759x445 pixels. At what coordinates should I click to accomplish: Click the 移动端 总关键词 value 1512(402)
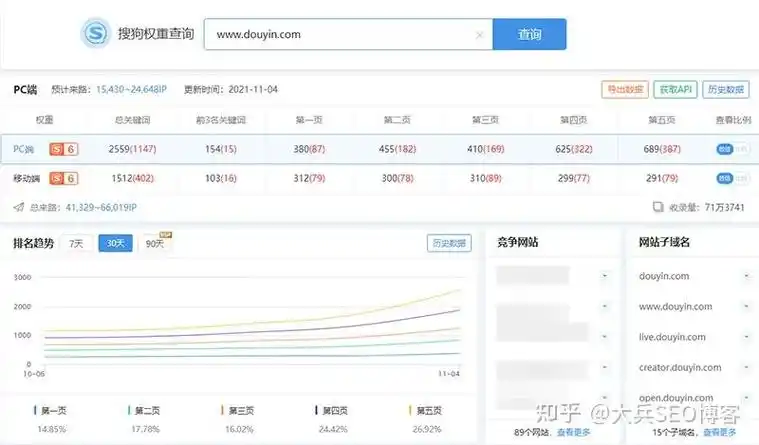132,179
